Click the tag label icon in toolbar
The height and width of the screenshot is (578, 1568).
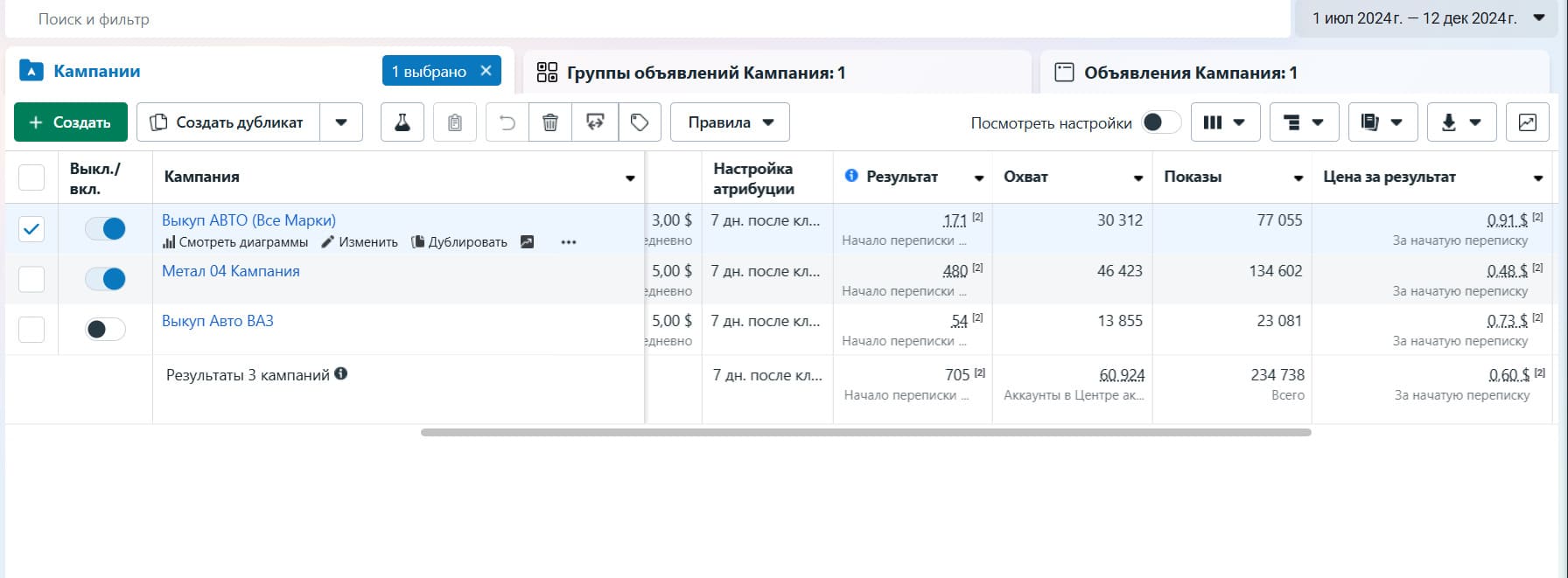(640, 122)
